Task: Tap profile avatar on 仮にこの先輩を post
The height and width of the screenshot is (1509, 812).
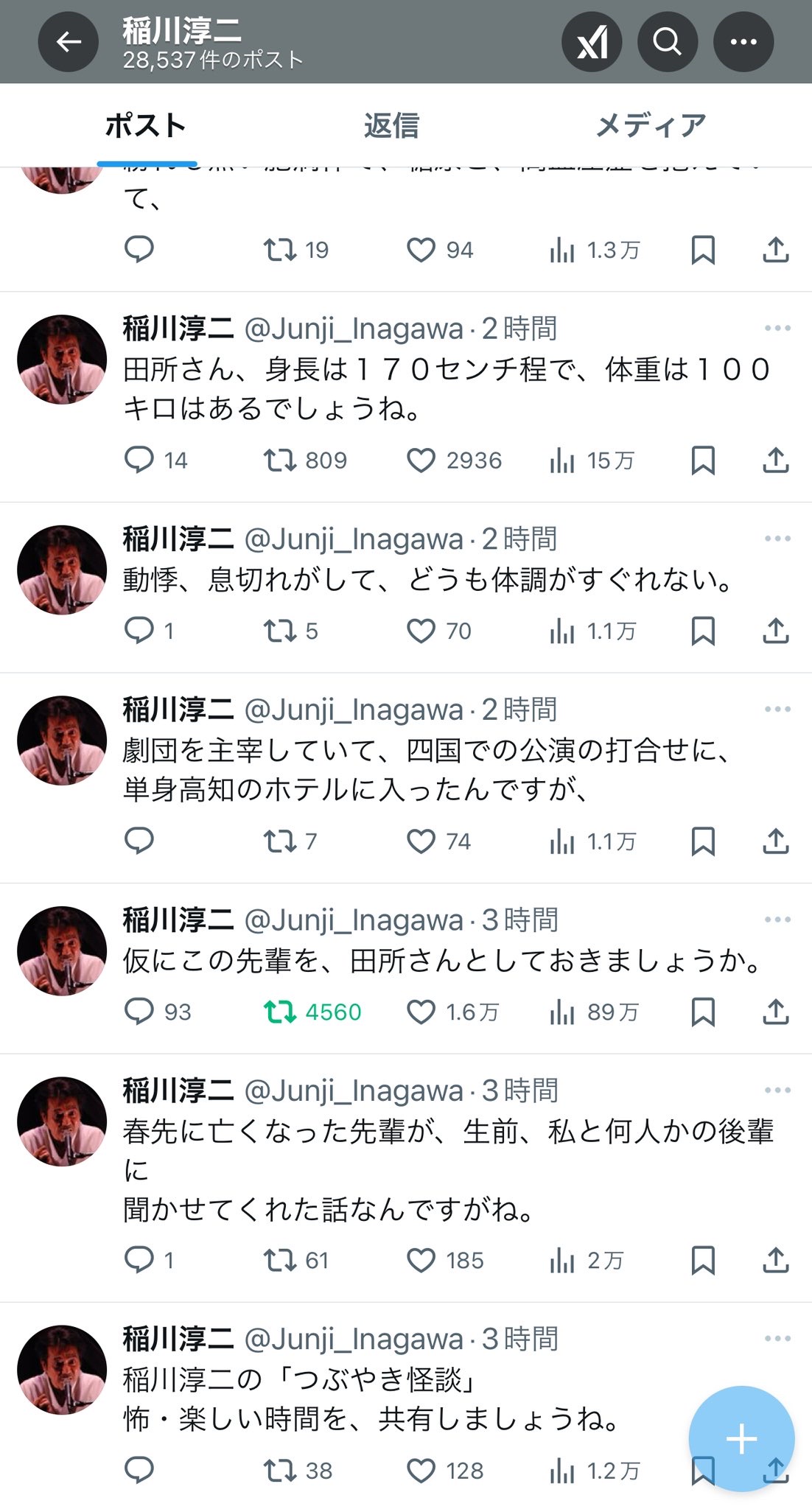Action: (x=62, y=950)
